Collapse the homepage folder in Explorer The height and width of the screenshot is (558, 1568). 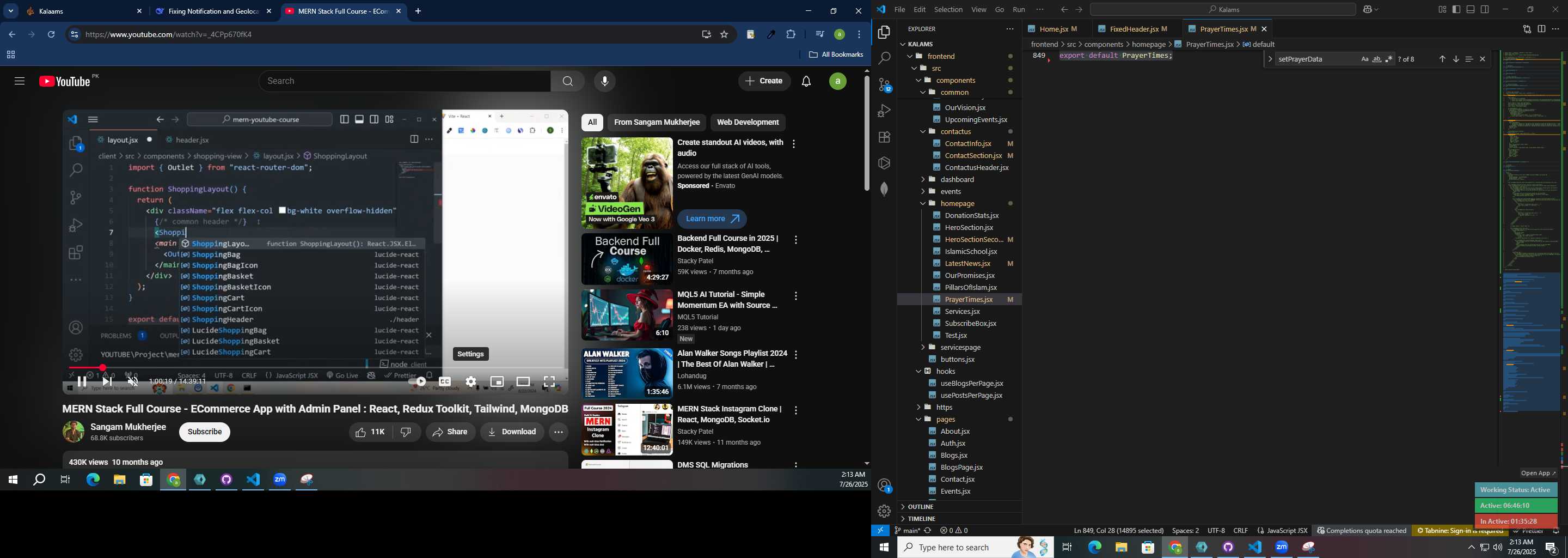[x=959, y=203]
